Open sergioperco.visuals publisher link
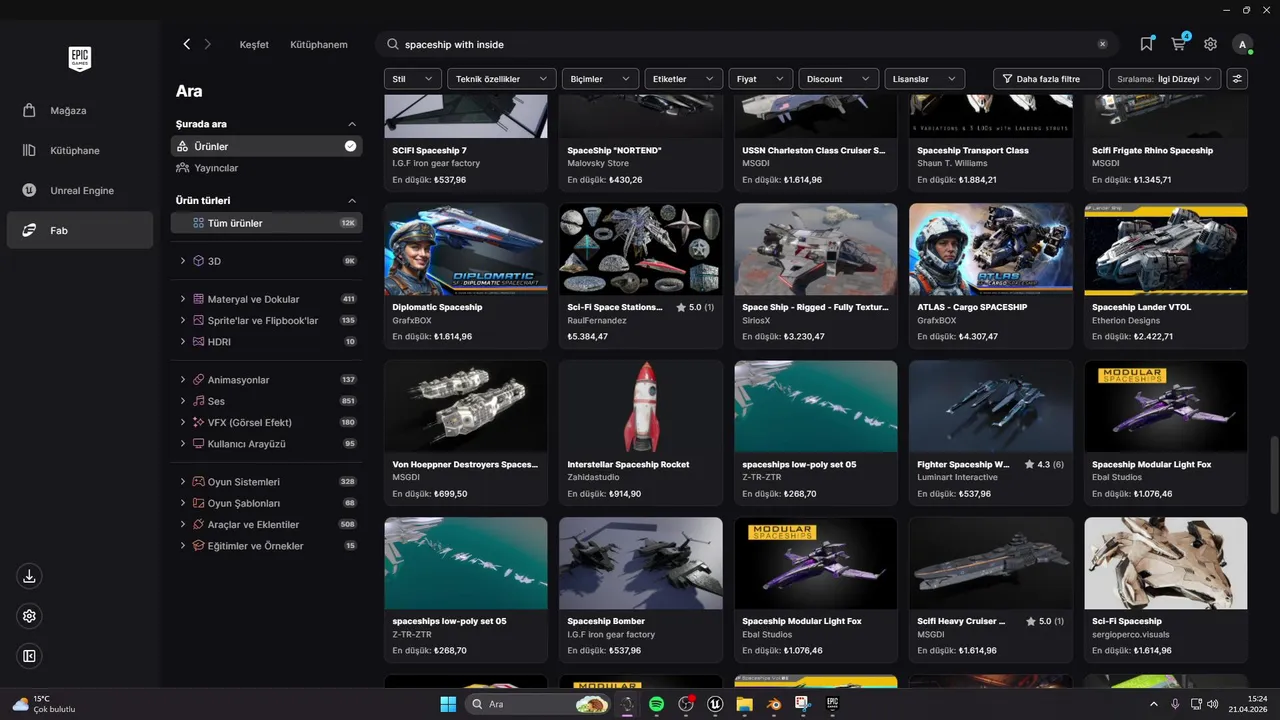Viewport: 1280px width, 720px height. tap(1131, 635)
